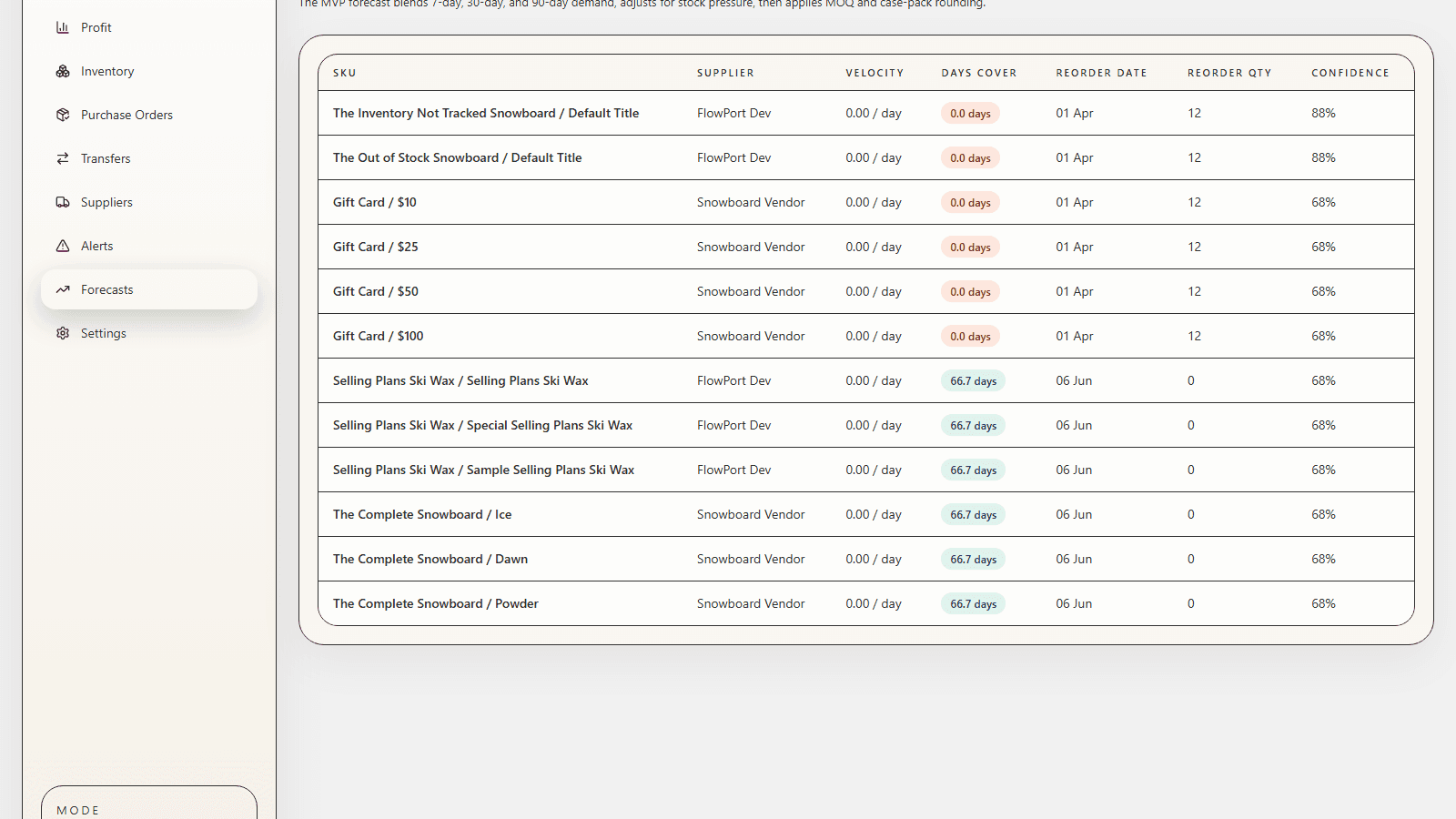Click the Suppliers truck icon
The width and height of the screenshot is (1456, 819).
(63, 202)
